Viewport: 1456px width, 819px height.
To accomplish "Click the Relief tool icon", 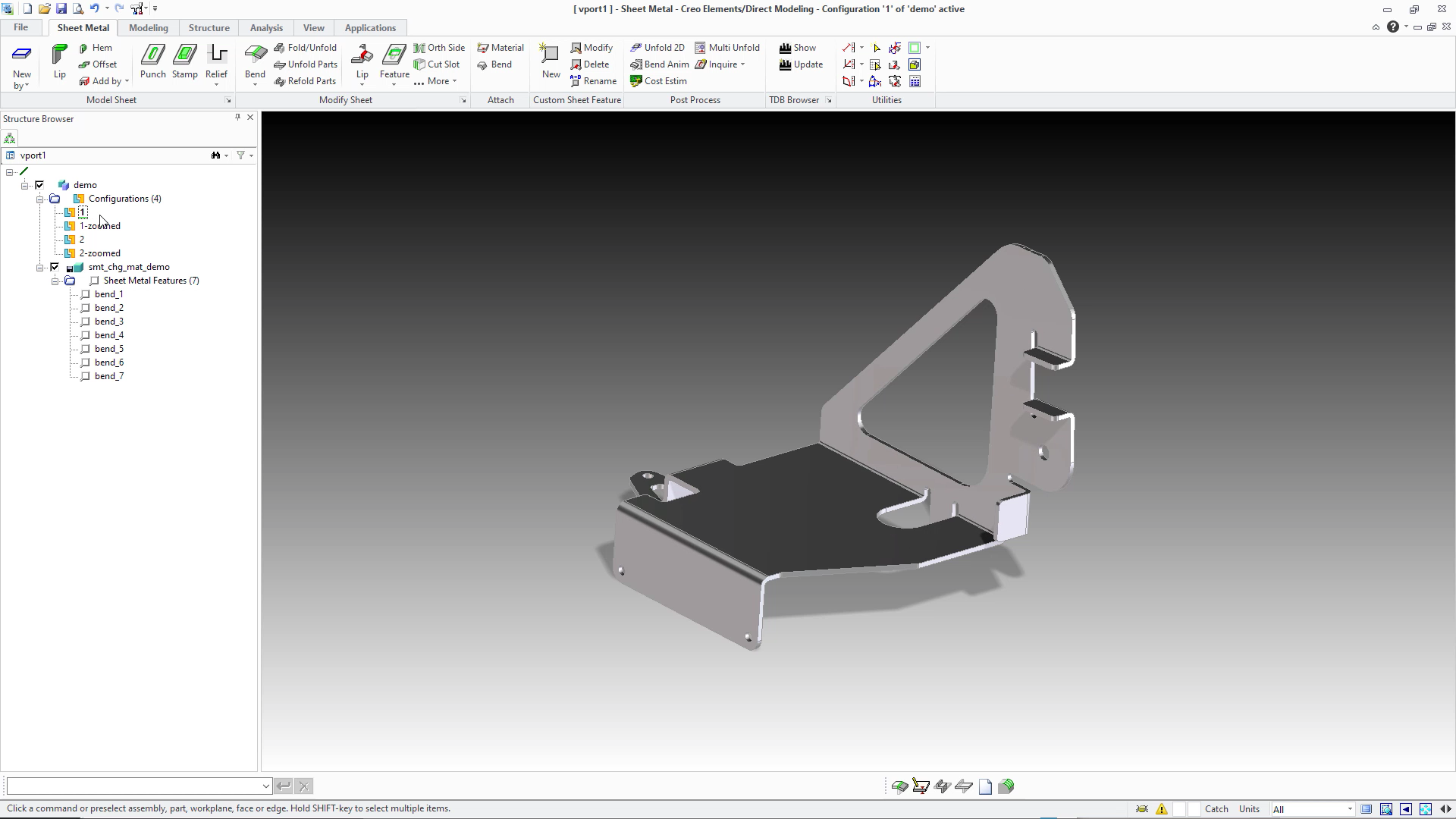I will tap(216, 61).
